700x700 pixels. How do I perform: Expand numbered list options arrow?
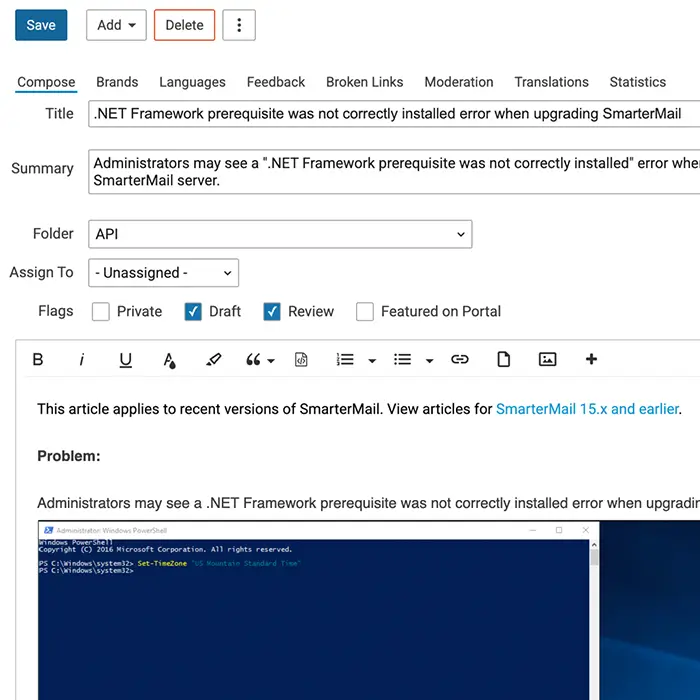tap(372, 361)
